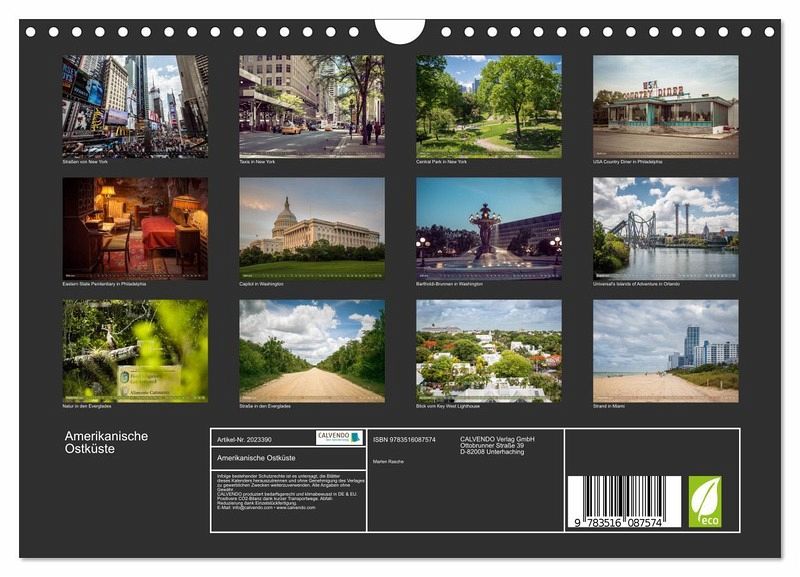Click the green eco leaf logo
Viewport: 800px width, 577px height.
pos(704,500)
